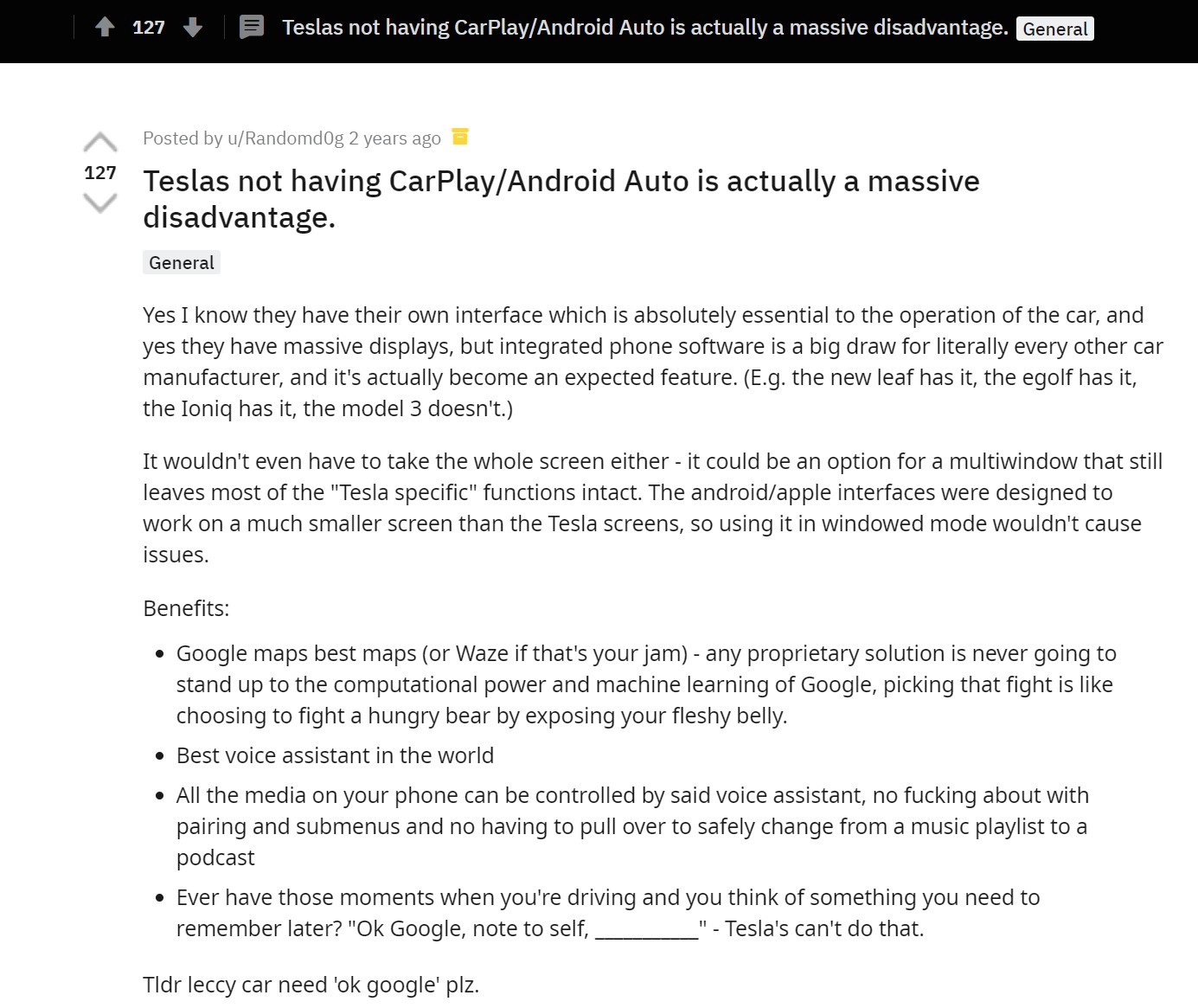
Task: Click the post title in the black header
Action: pyautogui.click(x=644, y=28)
